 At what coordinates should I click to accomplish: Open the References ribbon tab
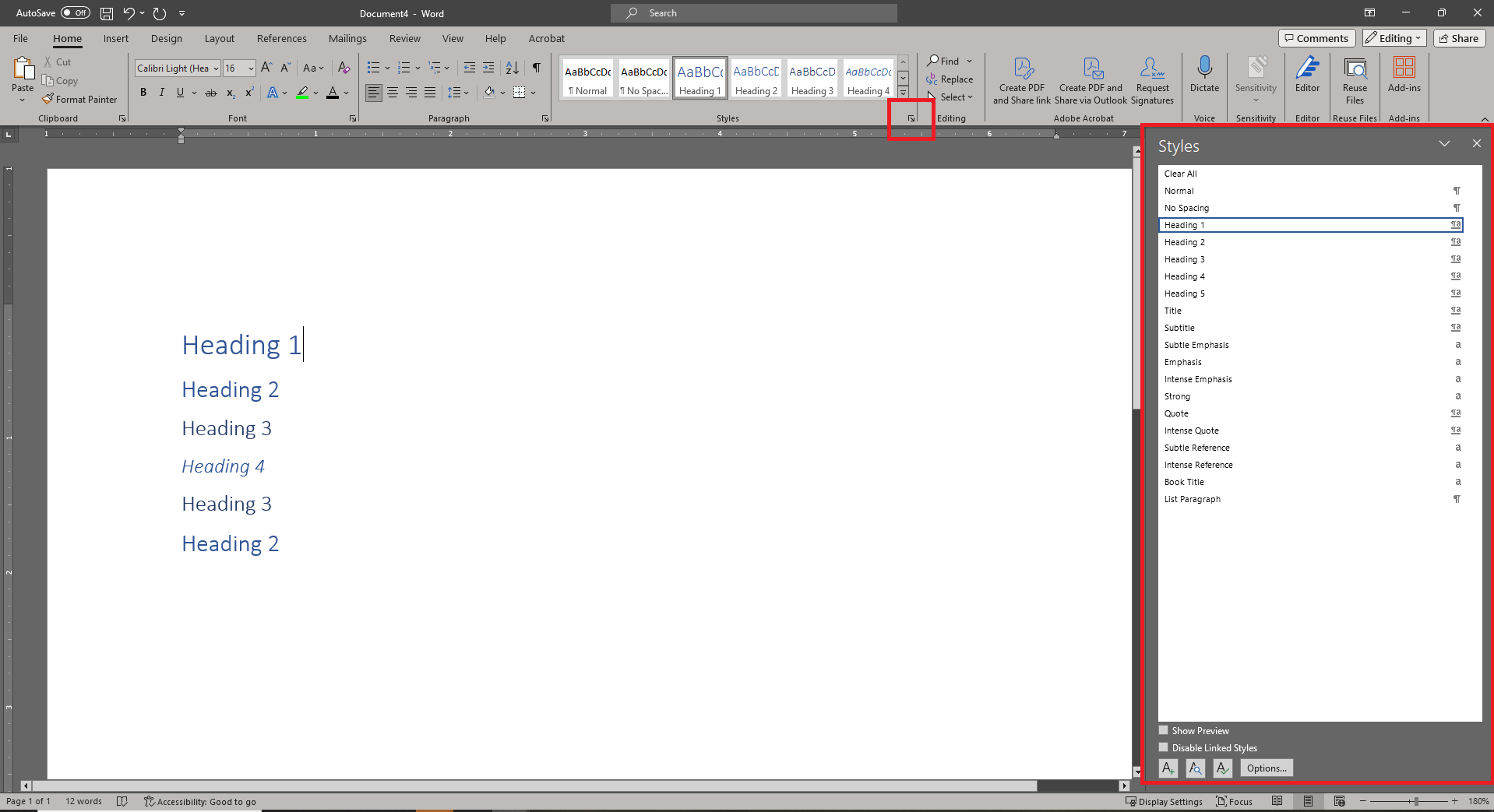click(281, 38)
